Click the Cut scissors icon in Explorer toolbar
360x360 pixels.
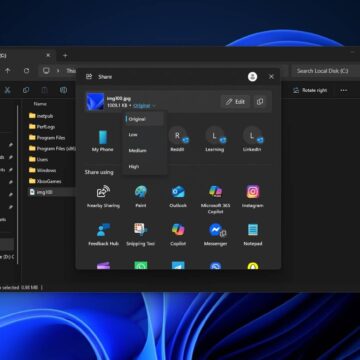[x=7, y=90]
